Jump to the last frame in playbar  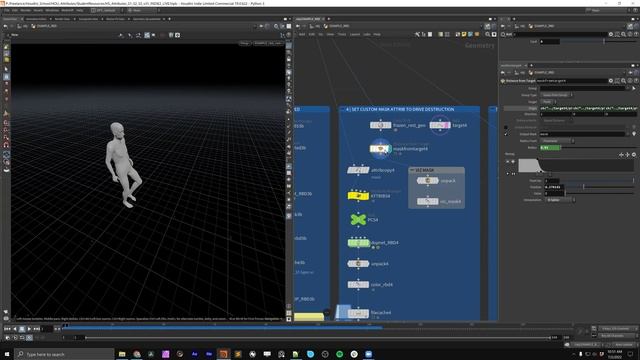tap(36, 329)
